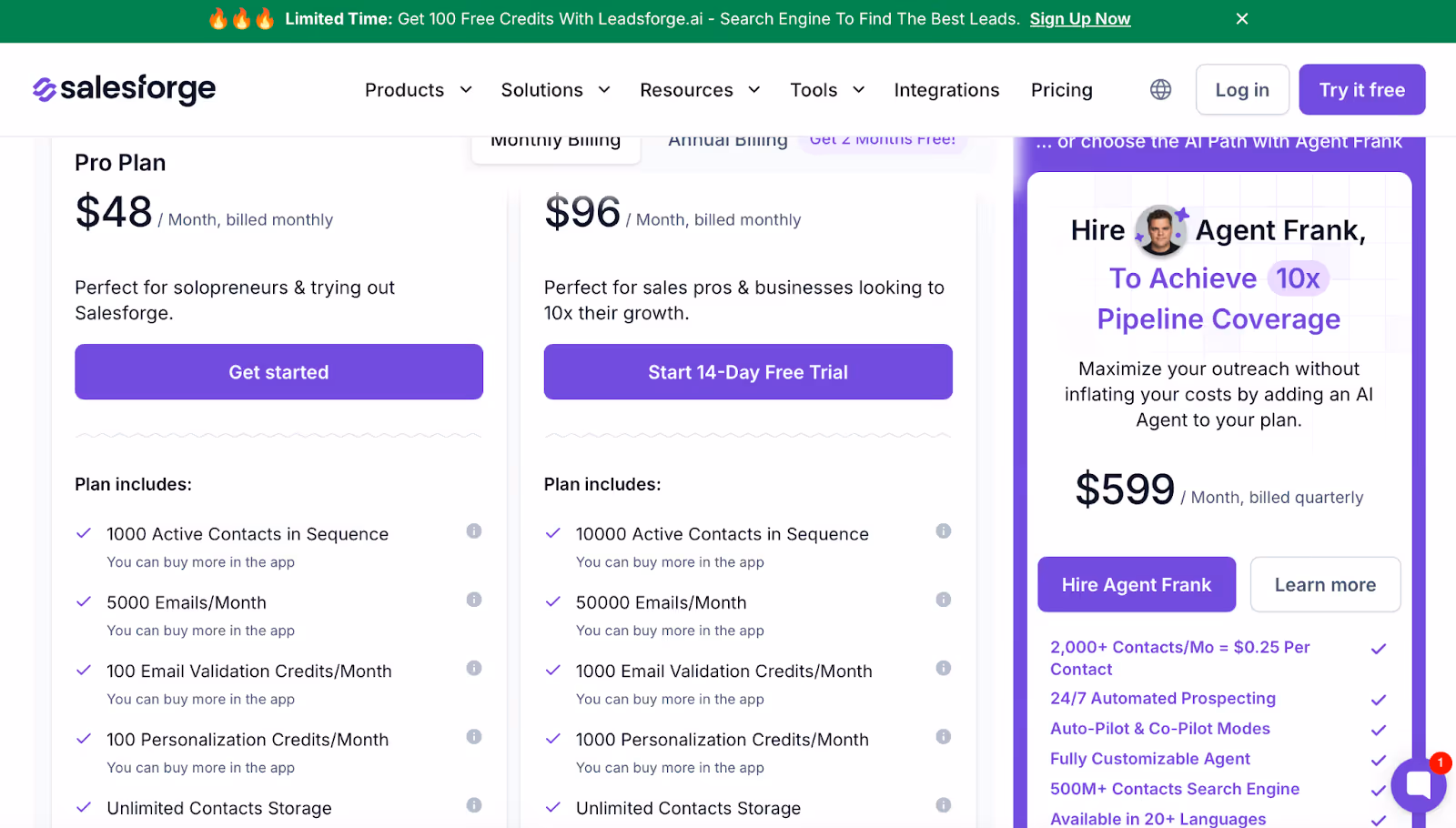The width and height of the screenshot is (1456, 828).
Task: Click Agent Frank's avatar photo
Action: [1159, 230]
